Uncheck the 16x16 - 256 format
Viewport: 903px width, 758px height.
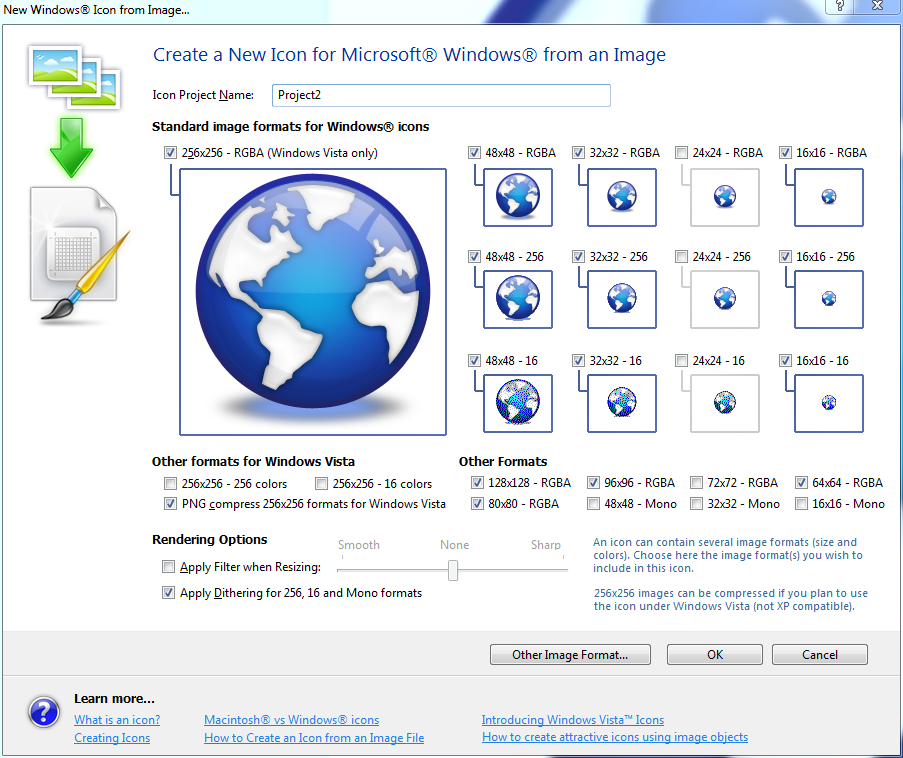tap(785, 256)
